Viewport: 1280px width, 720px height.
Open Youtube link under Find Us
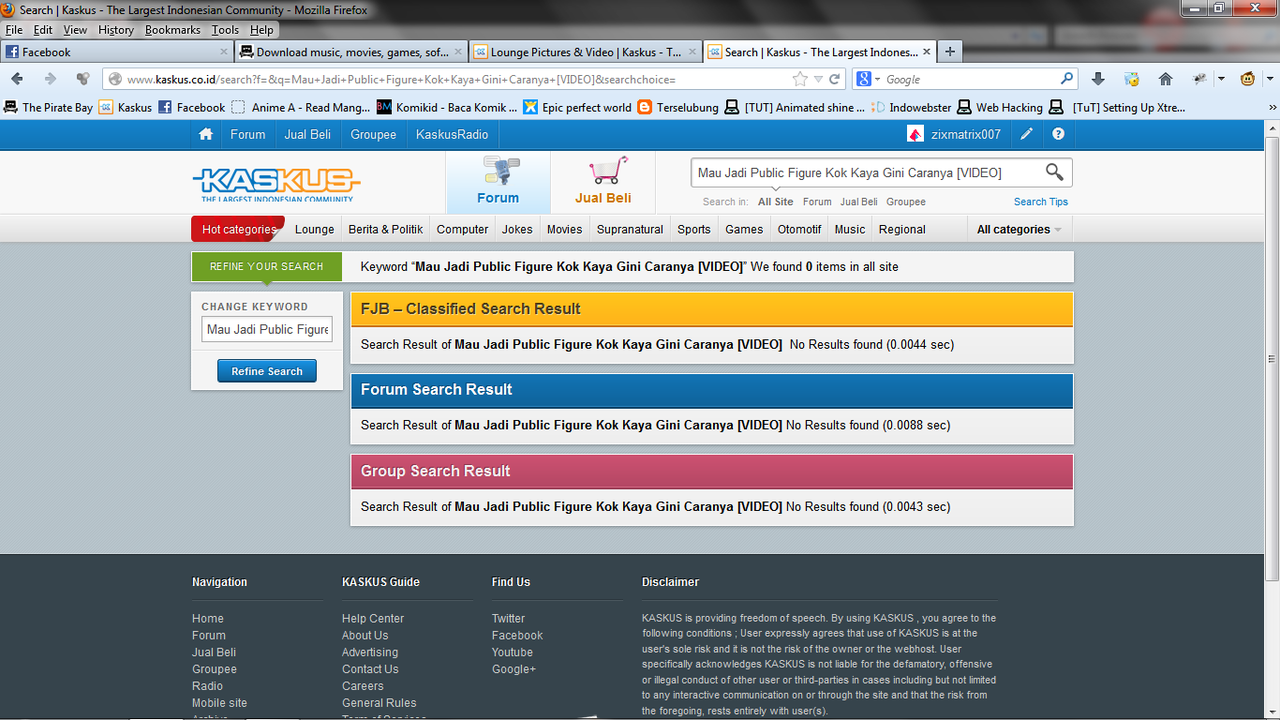(x=512, y=652)
